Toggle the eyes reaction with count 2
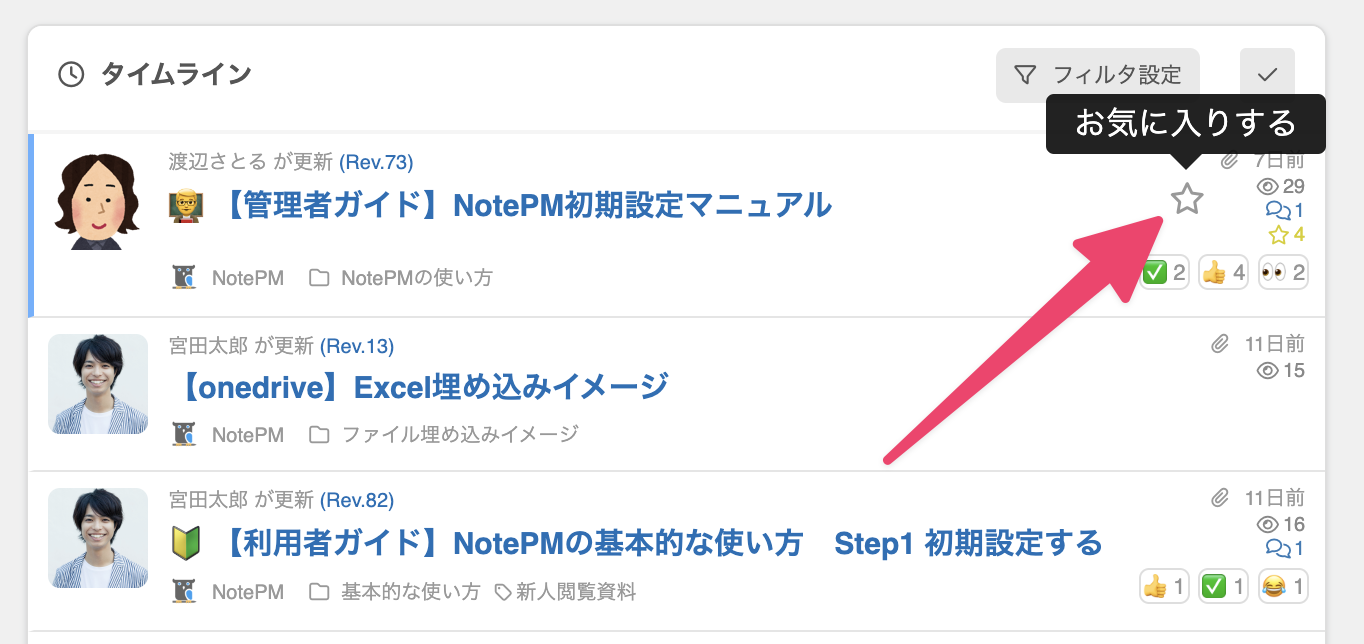 [1284, 272]
